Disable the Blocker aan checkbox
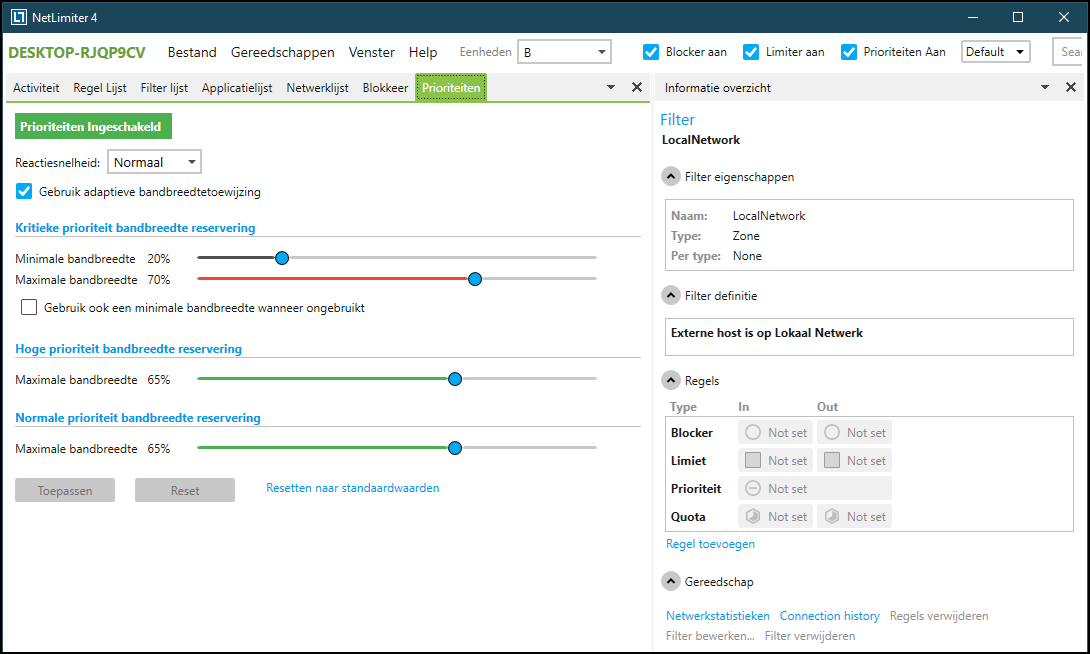 pyautogui.click(x=651, y=52)
